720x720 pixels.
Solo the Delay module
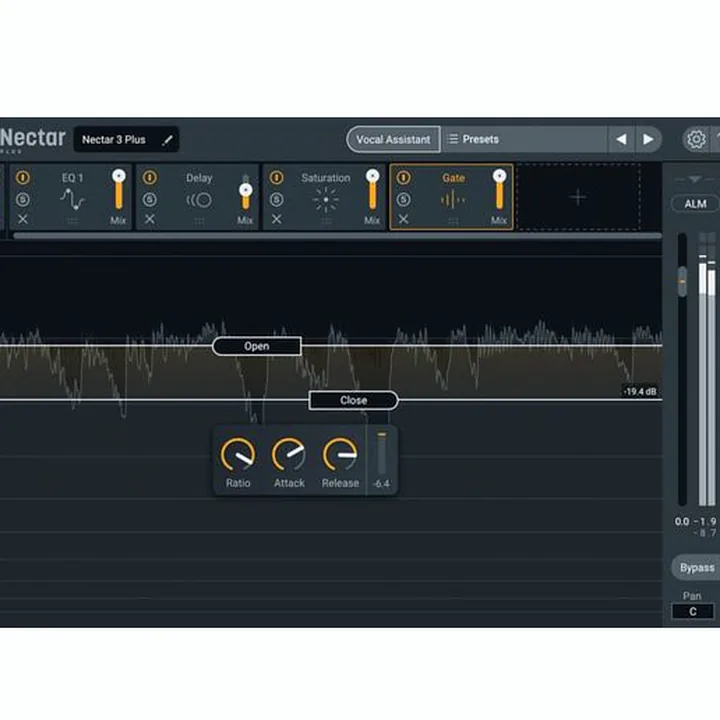click(149, 199)
